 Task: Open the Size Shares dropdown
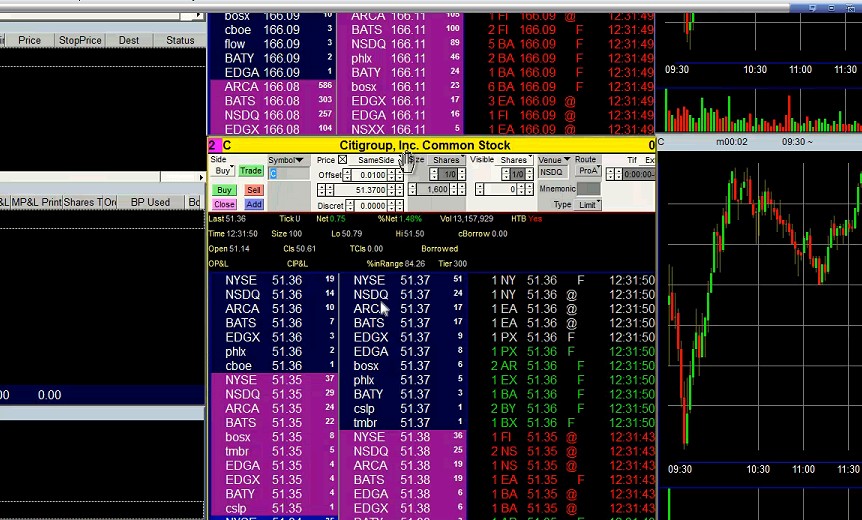447,160
